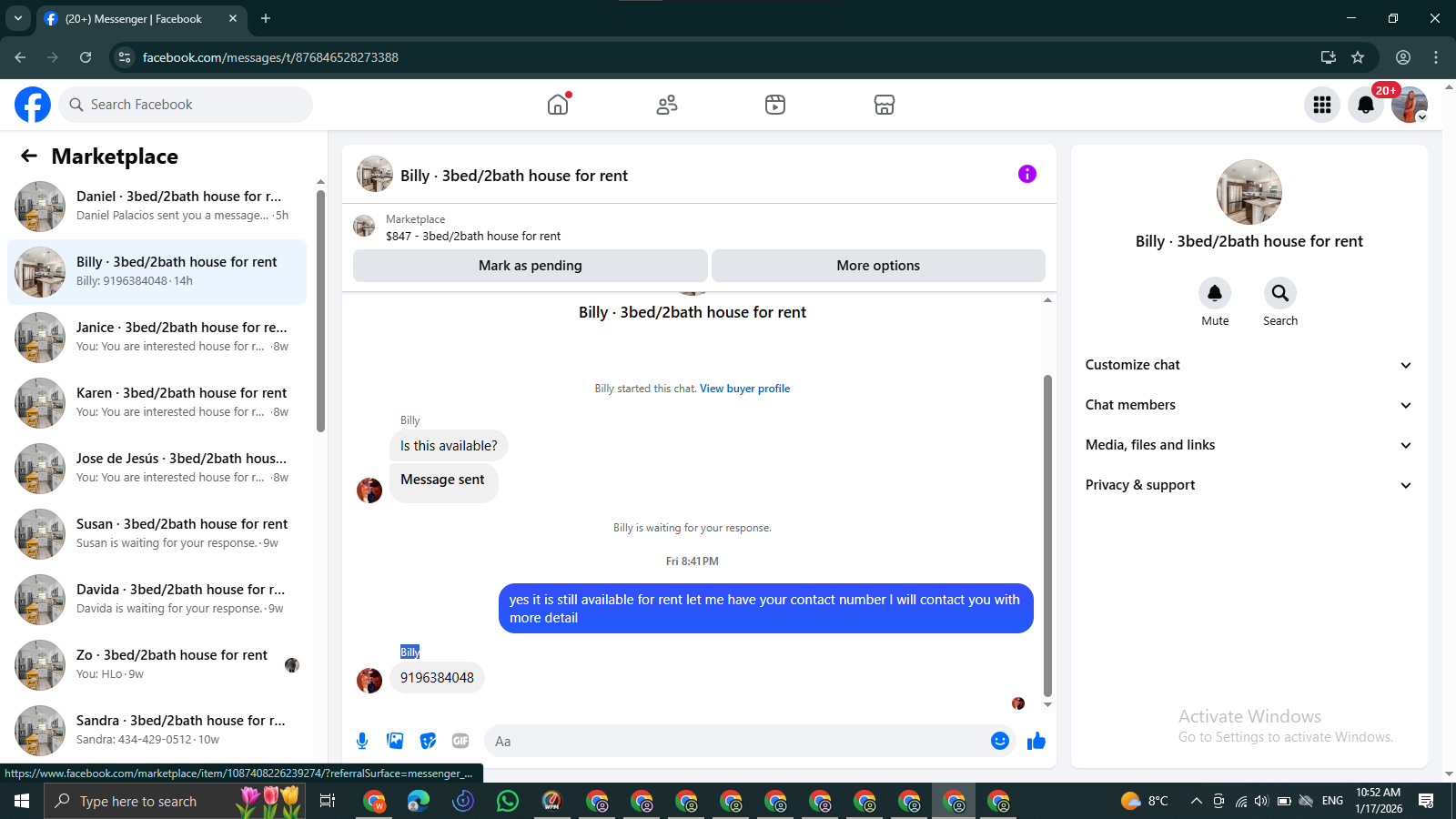This screenshot has width=1456, height=819.
Task: Open the Reels video icon
Action: pos(775,105)
